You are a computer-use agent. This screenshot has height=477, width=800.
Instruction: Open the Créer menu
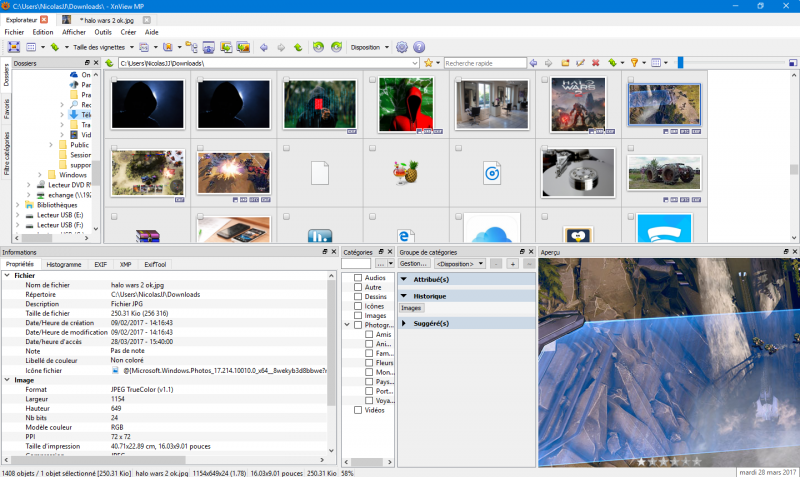click(128, 32)
